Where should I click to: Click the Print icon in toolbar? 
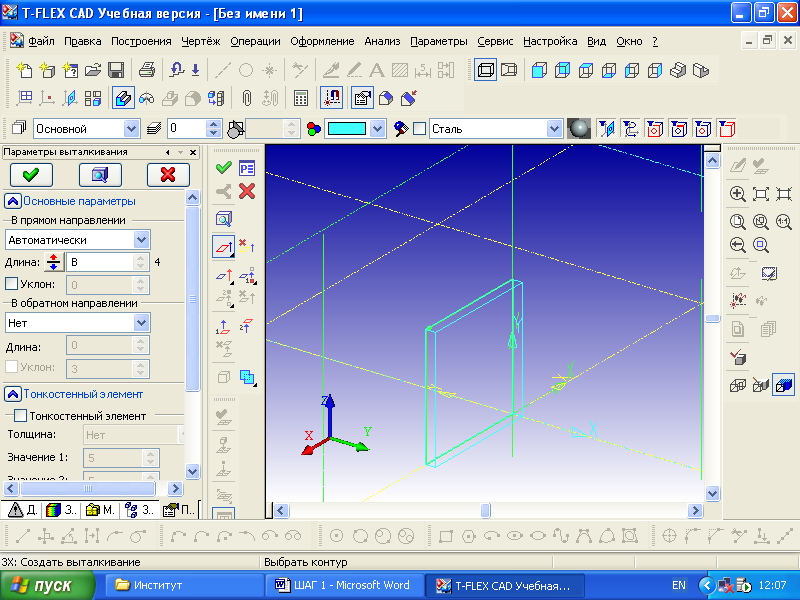[x=147, y=70]
